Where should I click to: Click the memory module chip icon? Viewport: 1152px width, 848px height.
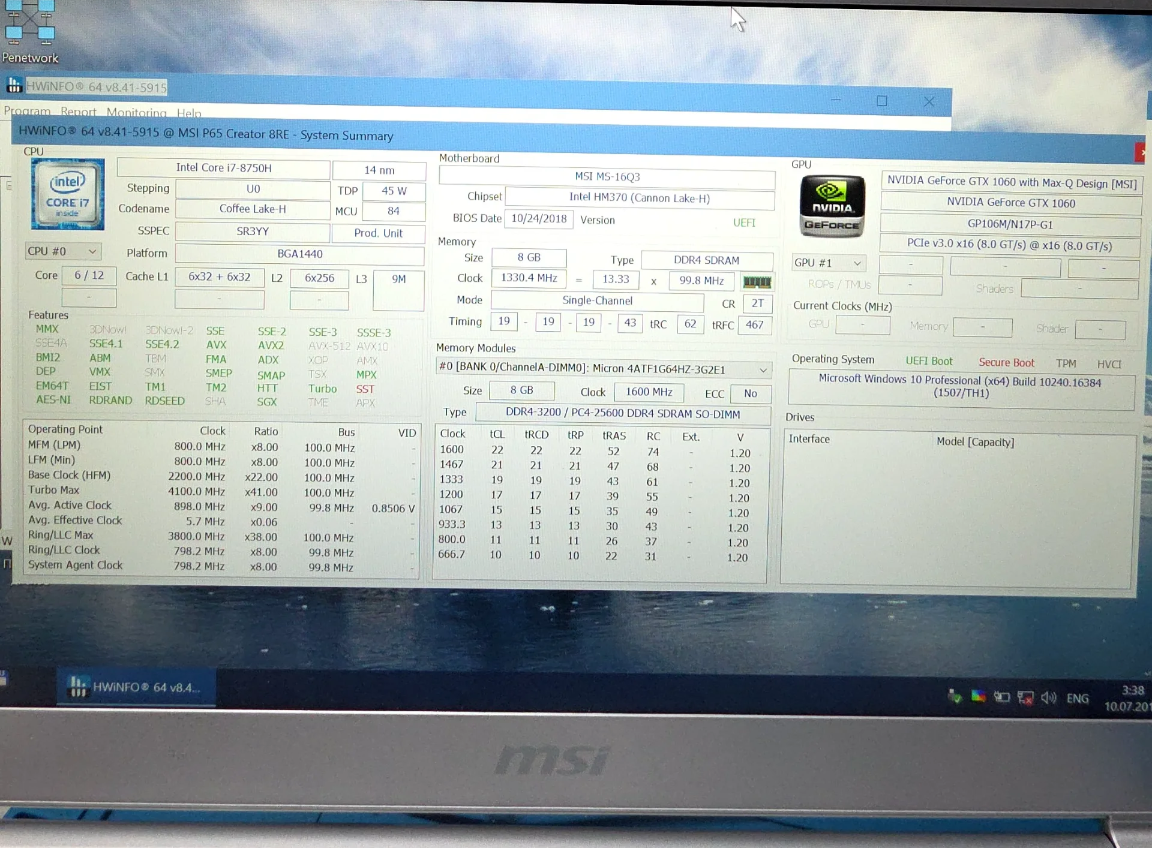pos(757,281)
